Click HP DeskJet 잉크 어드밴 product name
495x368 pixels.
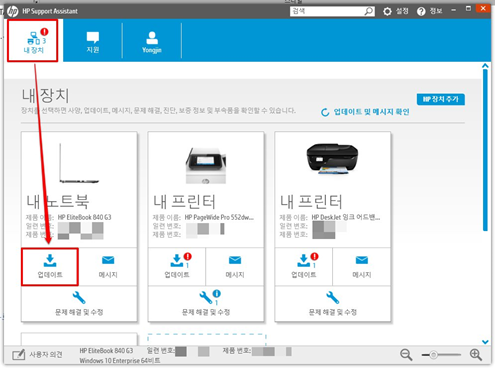coord(346,217)
